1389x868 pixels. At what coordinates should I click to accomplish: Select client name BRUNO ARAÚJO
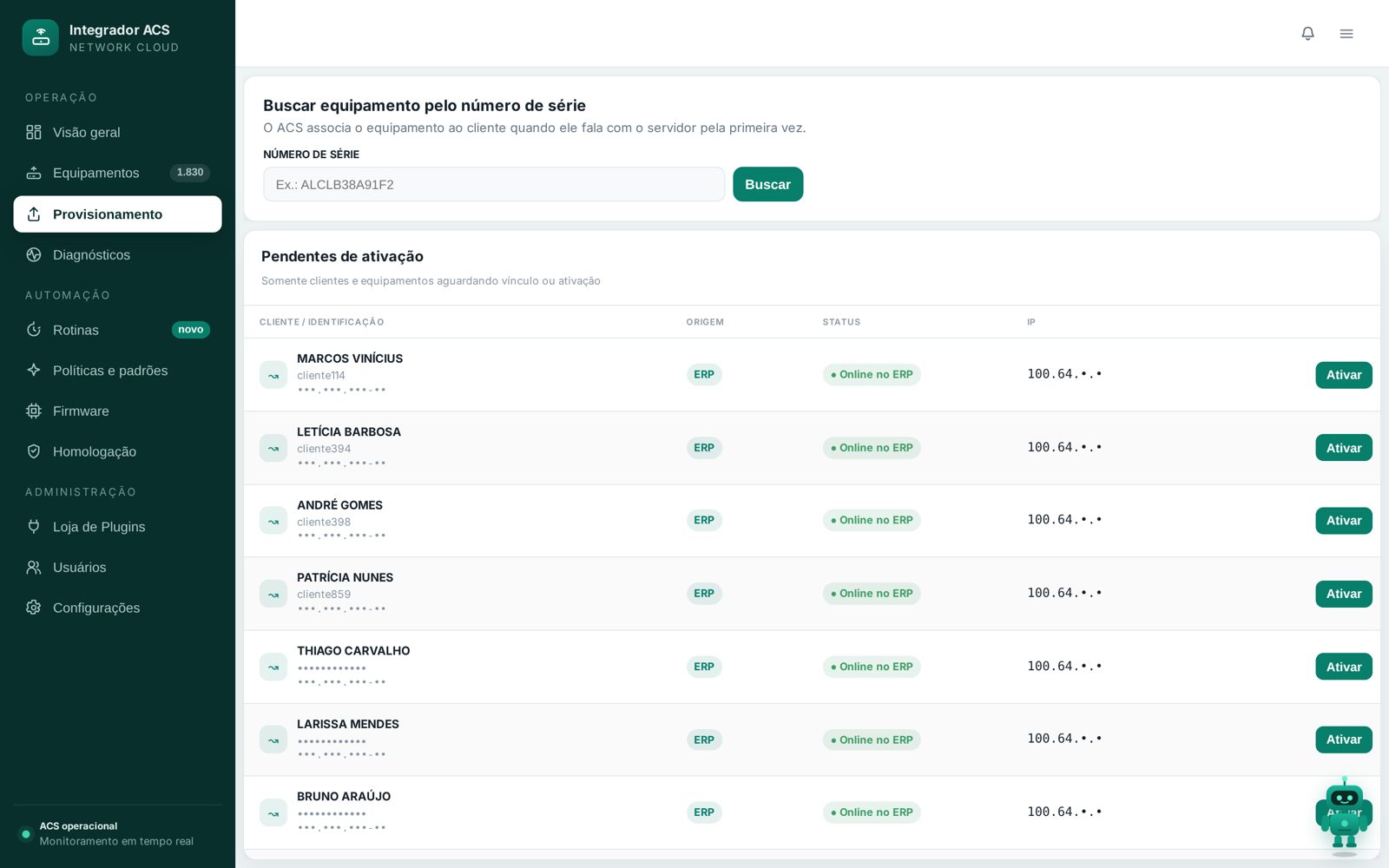(x=344, y=797)
